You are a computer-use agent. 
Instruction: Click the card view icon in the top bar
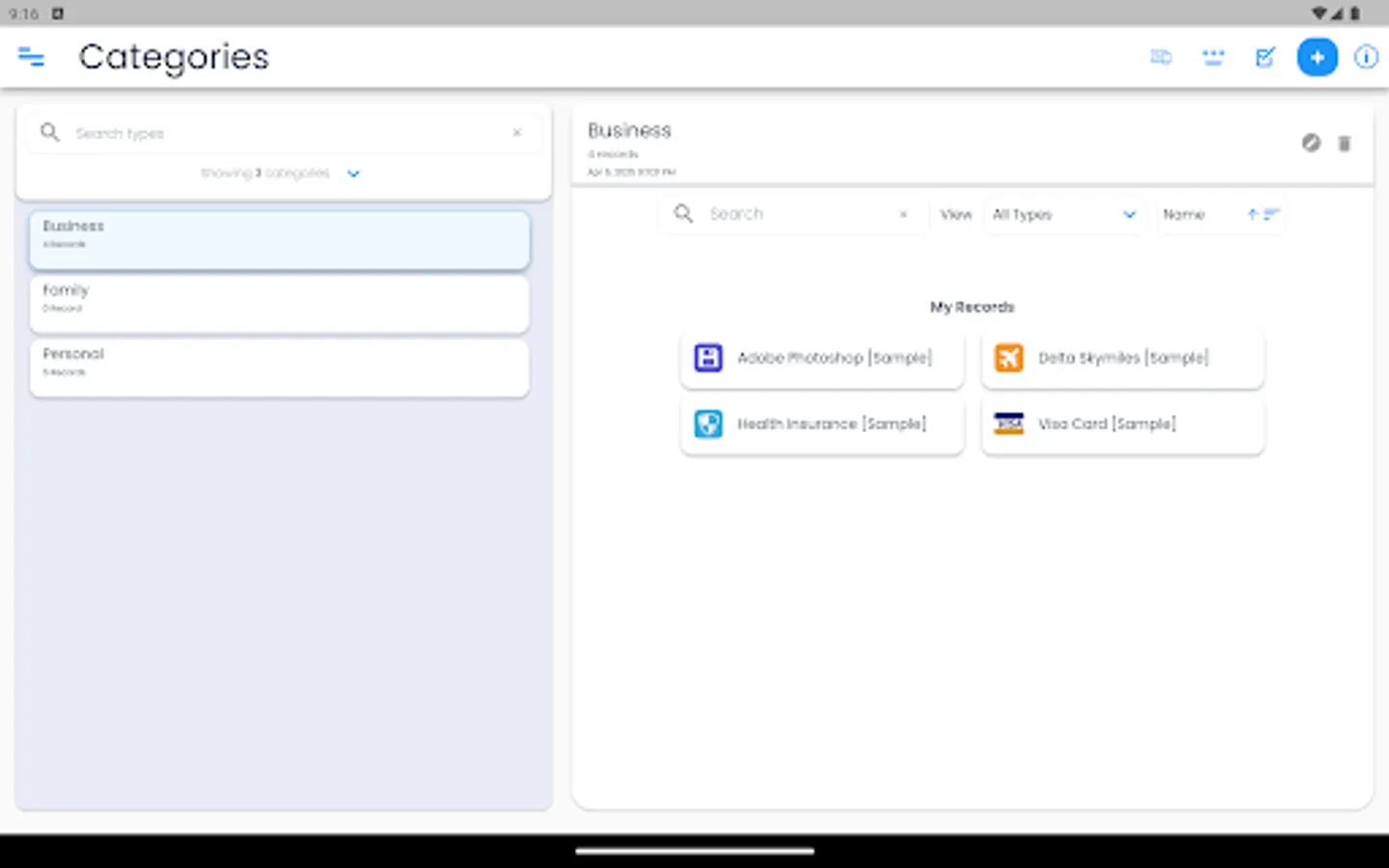click(1160, 57)
